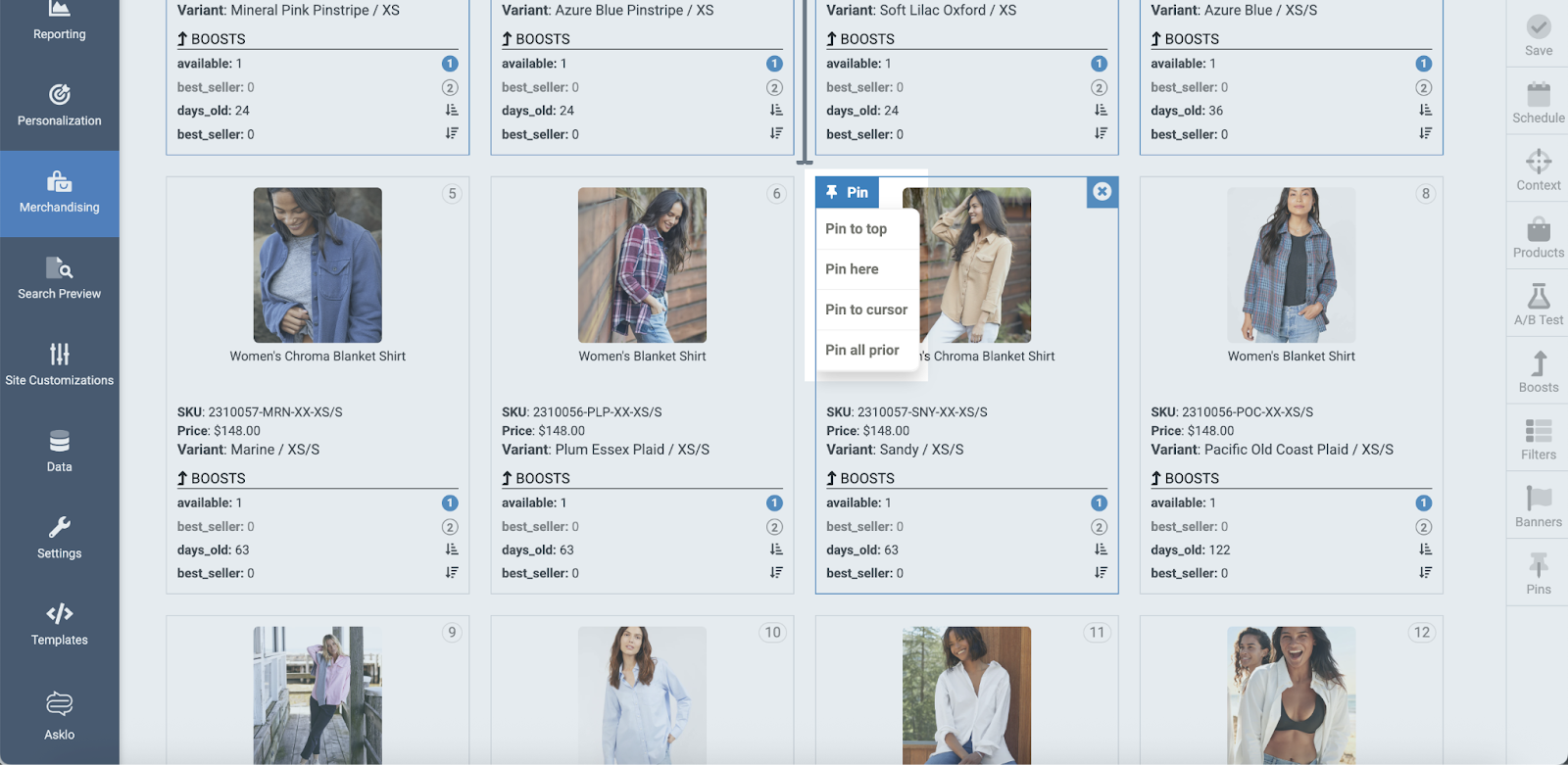Screen dimensions: 1568x765
Task: Click position number 8 badge
Action: click(1425, 194)
